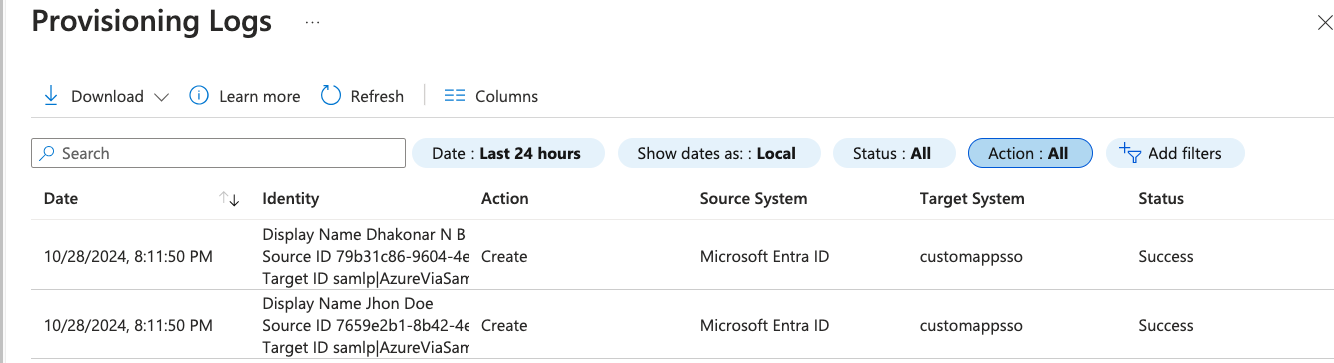This screenshot has width=1334, height=363.
Task: Open the Dhakonar N B log row
Action: click(x=667, y=256)
